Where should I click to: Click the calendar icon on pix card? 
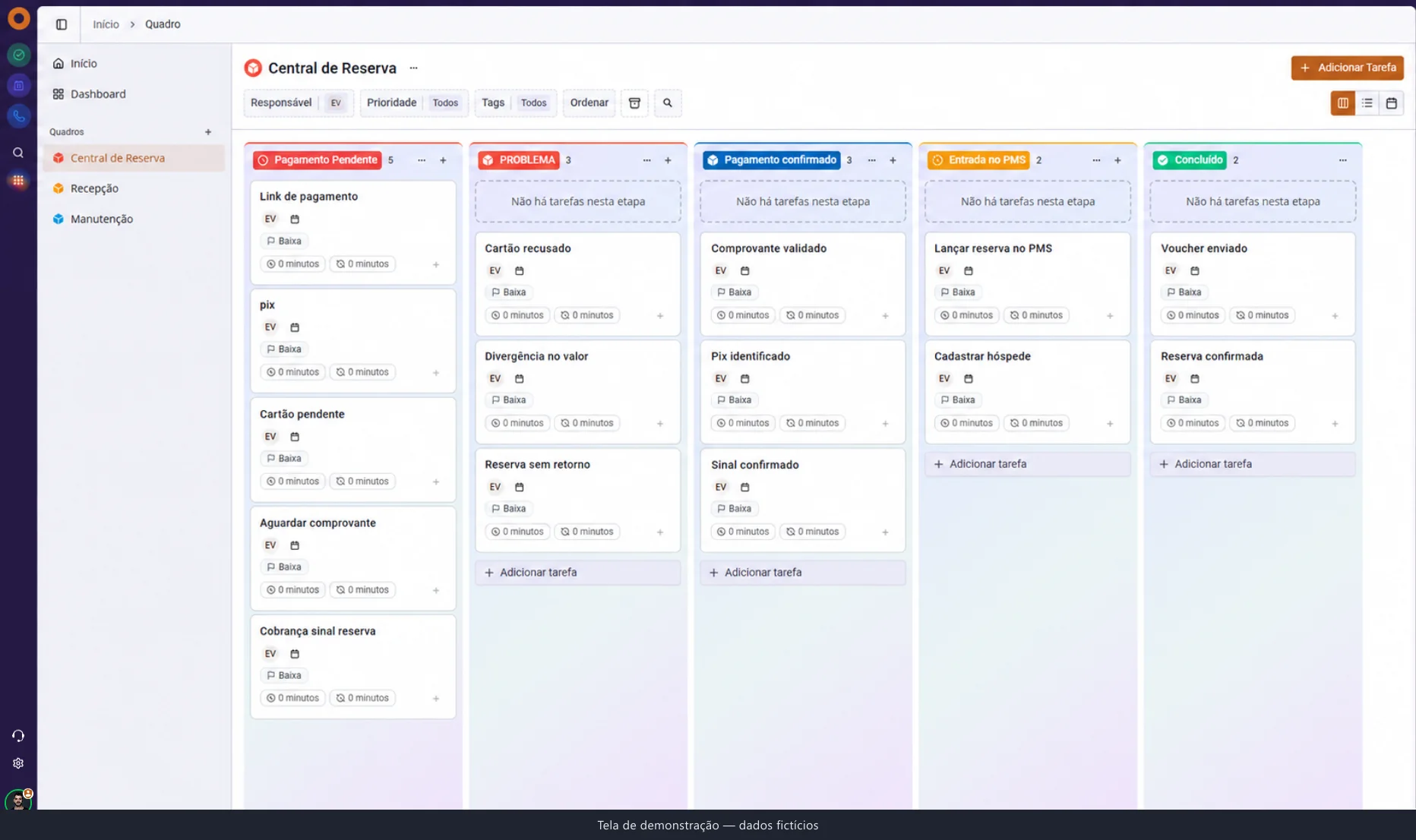coord(295,327)
